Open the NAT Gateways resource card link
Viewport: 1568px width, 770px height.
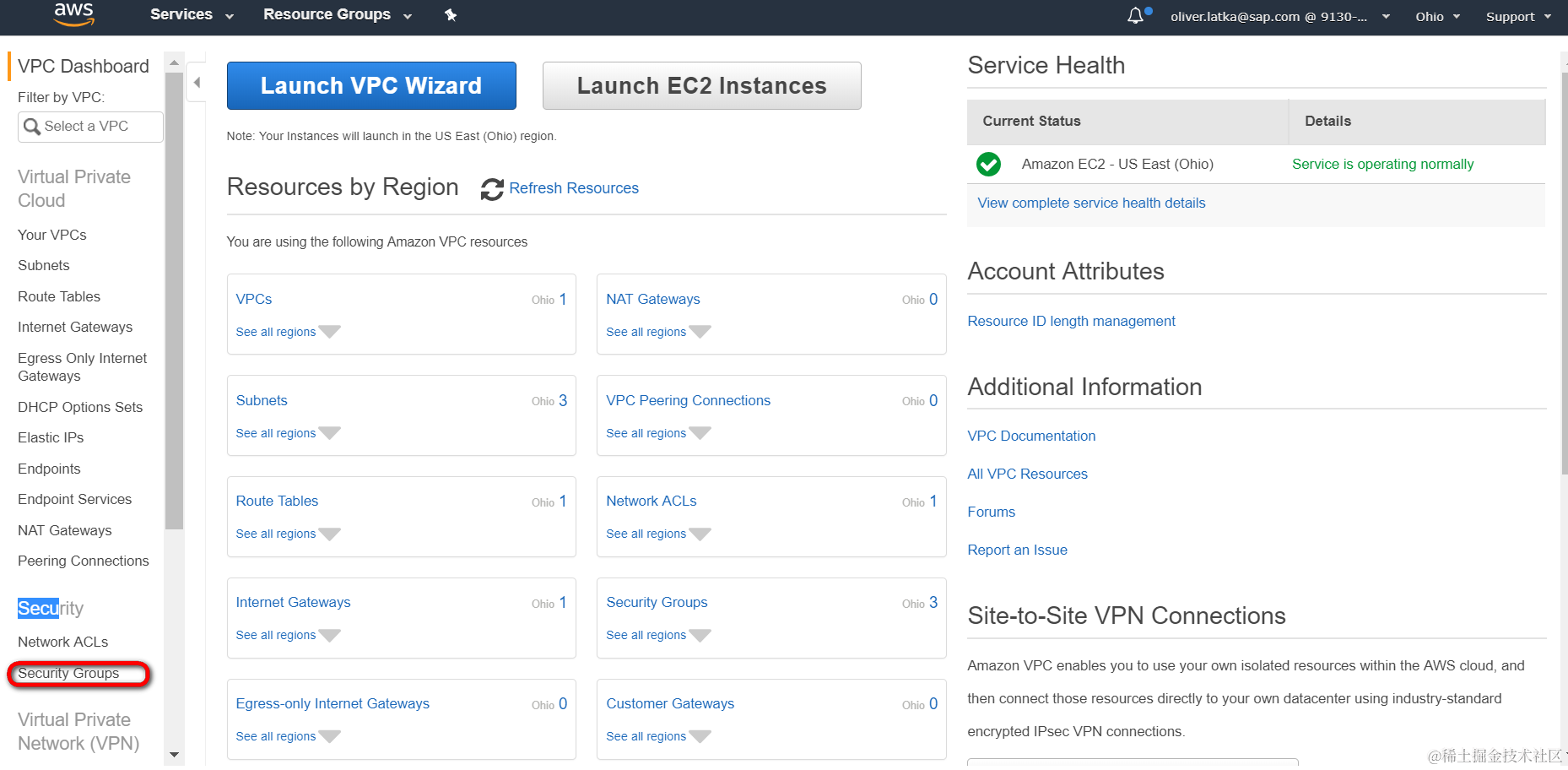tap(653, 299)
